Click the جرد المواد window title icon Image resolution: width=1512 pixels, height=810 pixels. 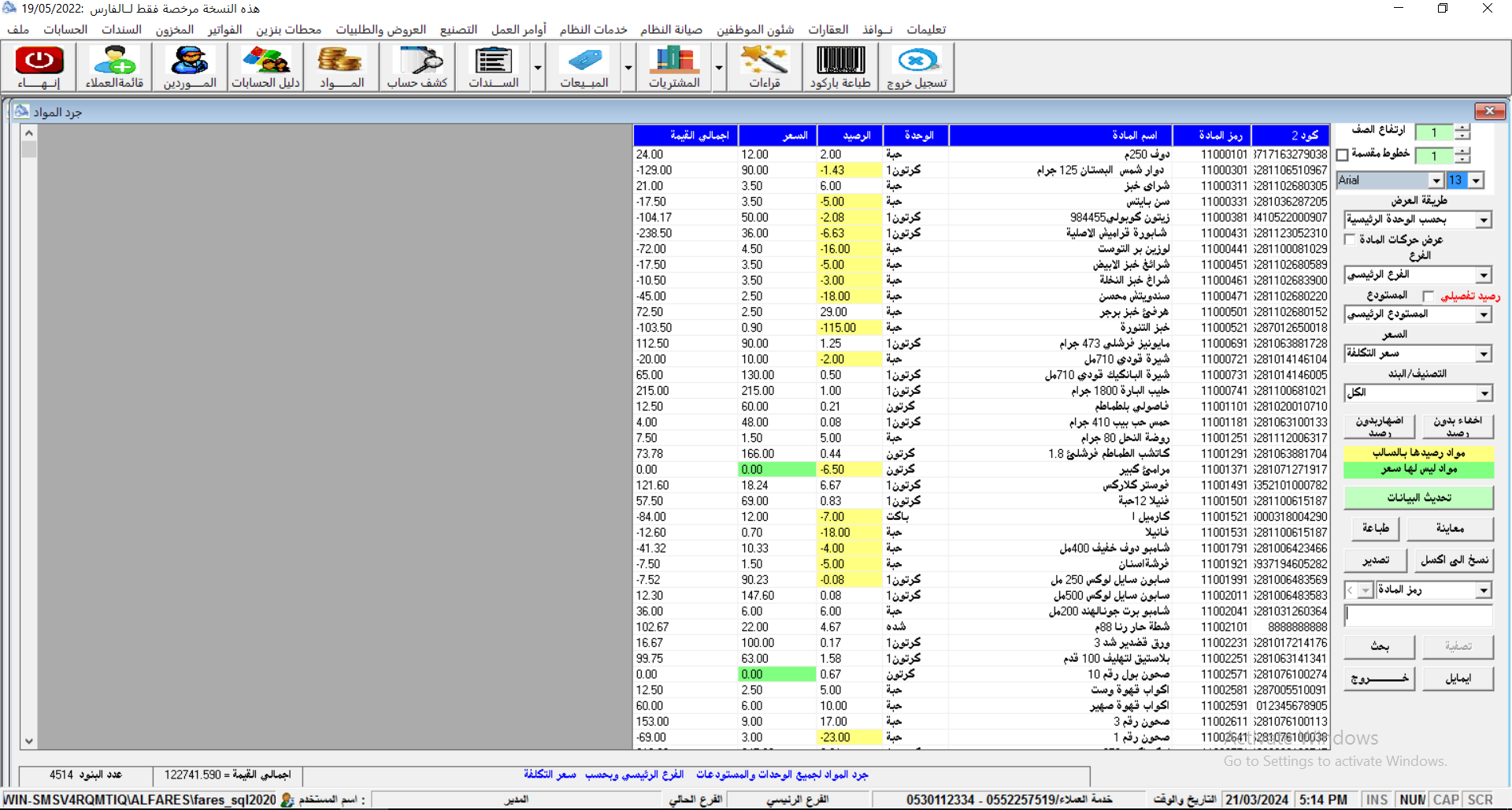[x=21, y=112]
